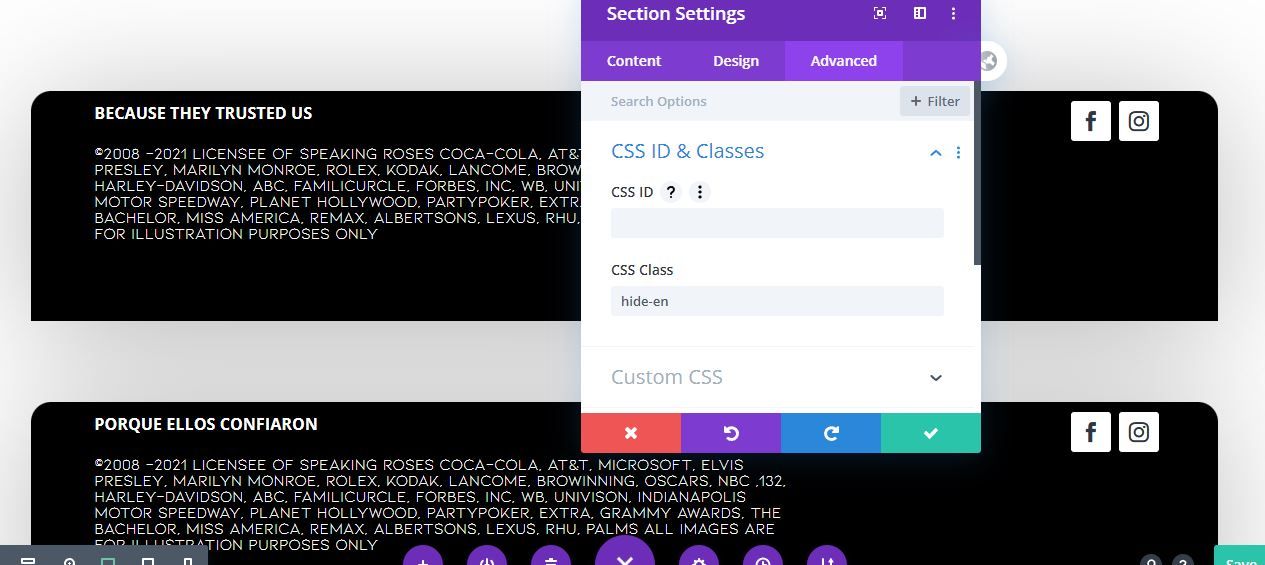Open the CSS ID field options menu
Screen dimensions: 1265x565
point(700,192)
